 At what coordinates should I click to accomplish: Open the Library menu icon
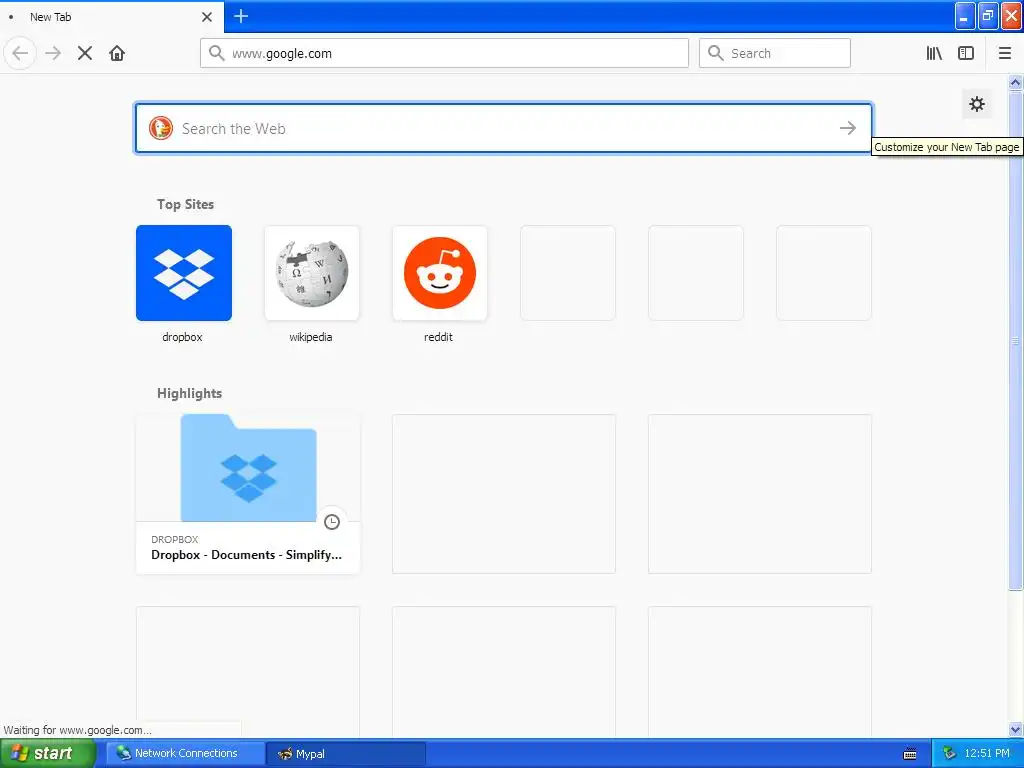click(934, 53)
